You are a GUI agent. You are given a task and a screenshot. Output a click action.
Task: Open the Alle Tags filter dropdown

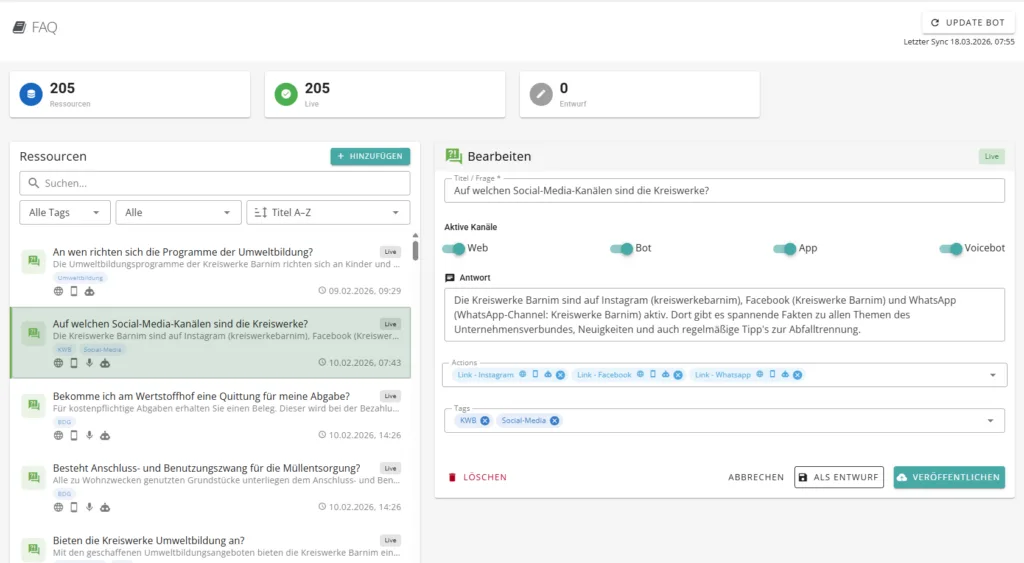click(x=65, y=213)
